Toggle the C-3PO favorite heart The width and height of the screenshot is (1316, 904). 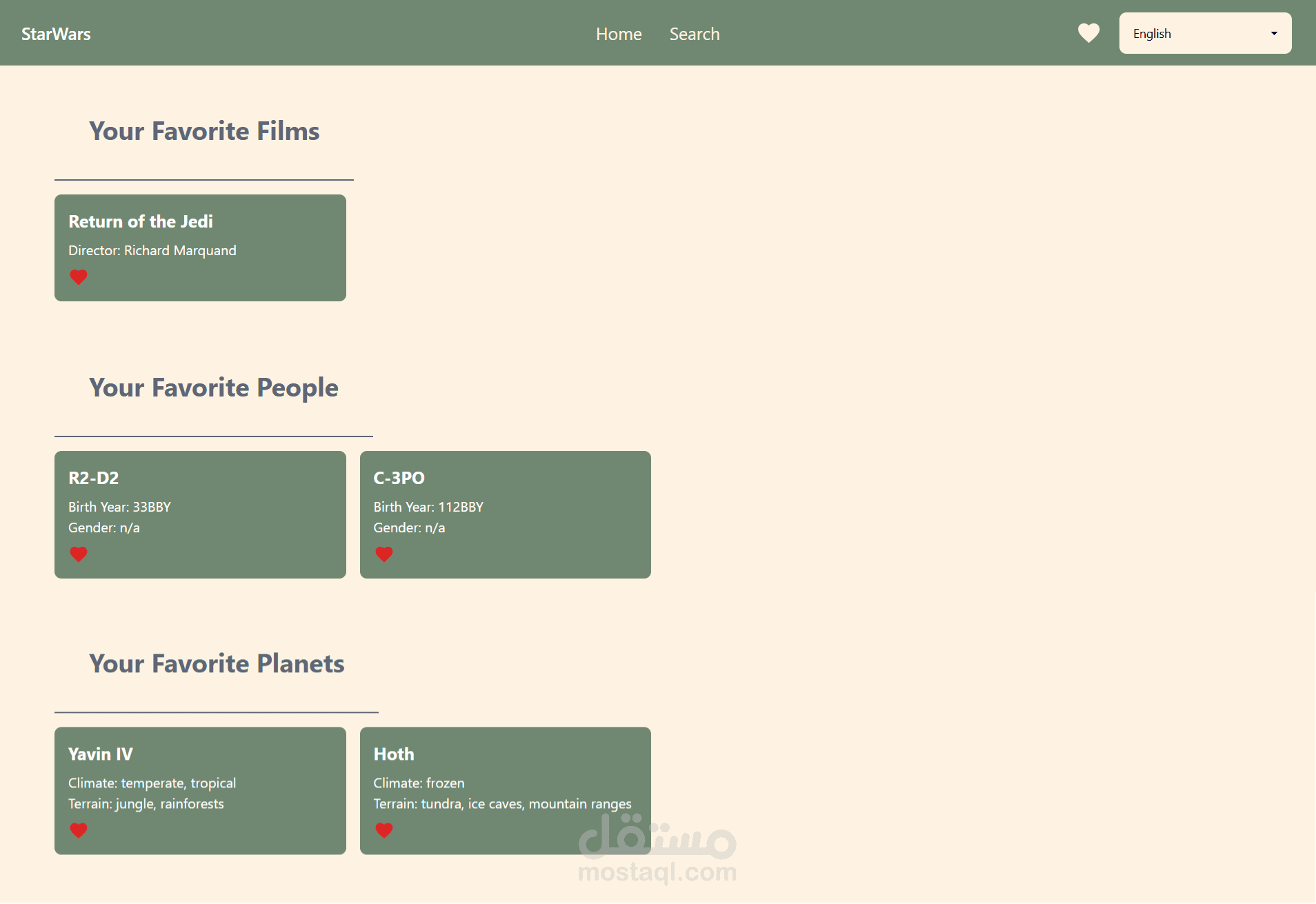click(384, 554)
